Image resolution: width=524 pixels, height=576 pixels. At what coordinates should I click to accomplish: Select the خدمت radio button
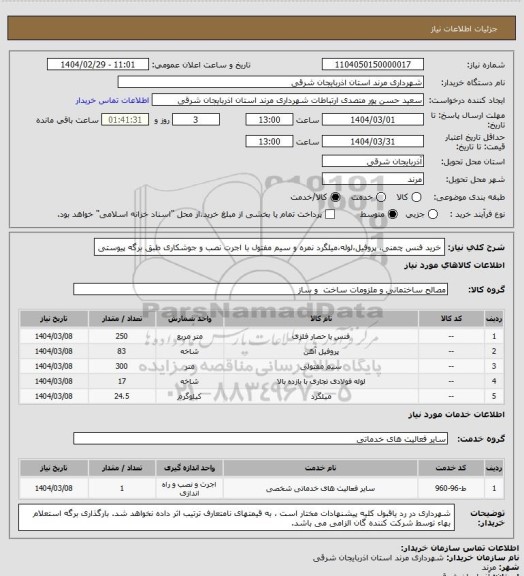click(x=381, y=197)
